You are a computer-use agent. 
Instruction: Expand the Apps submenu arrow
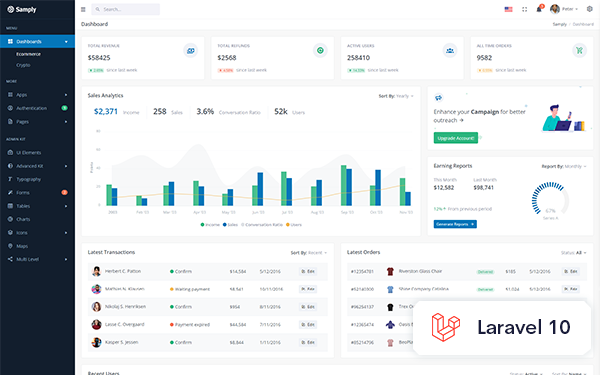coord(66,95)
